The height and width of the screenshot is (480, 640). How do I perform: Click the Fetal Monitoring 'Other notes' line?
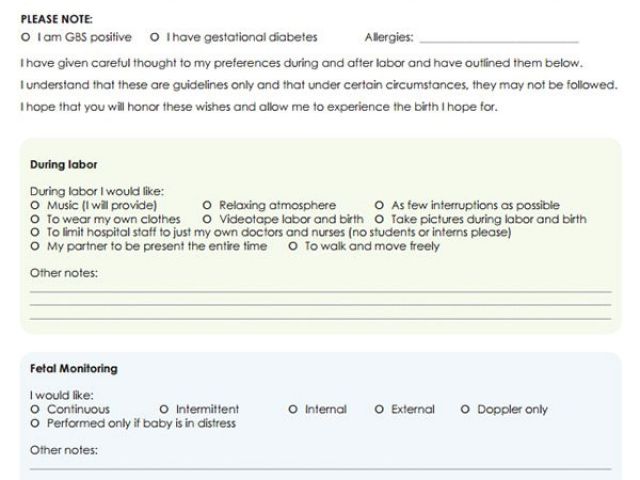point(320,464)
